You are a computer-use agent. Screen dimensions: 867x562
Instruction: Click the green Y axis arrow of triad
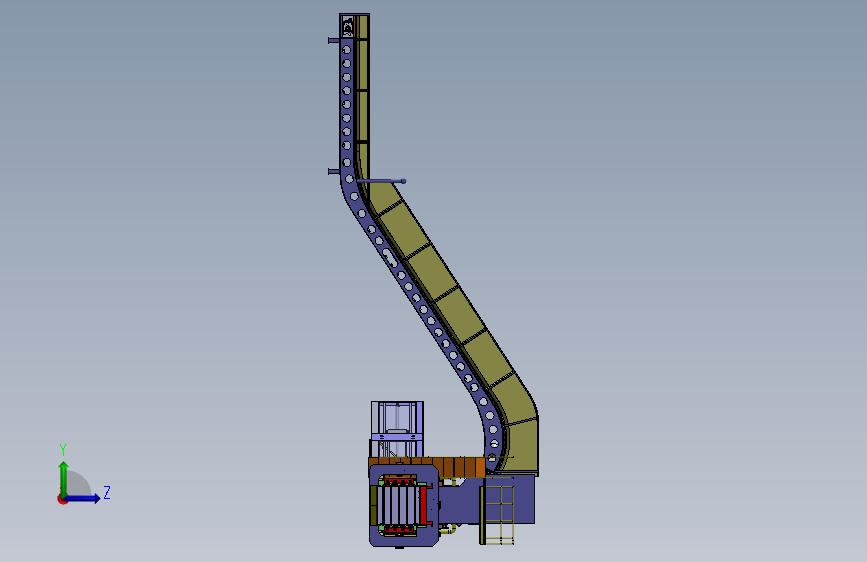coord(64,479)
